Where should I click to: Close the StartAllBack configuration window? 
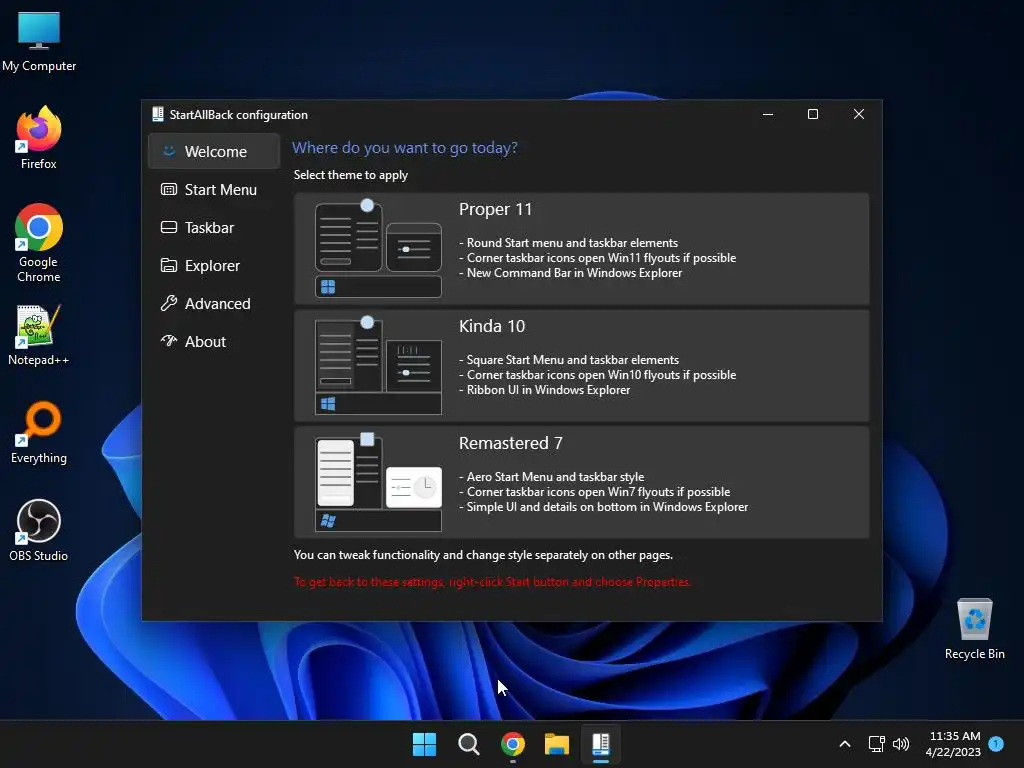click(x=859, y=114)
